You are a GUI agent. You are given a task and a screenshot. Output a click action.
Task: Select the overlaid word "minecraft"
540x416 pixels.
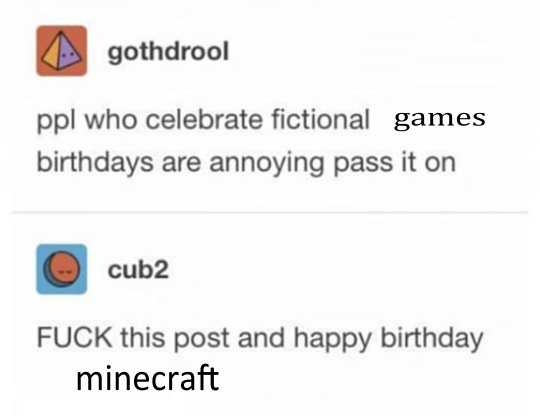[x=147, y=378]
